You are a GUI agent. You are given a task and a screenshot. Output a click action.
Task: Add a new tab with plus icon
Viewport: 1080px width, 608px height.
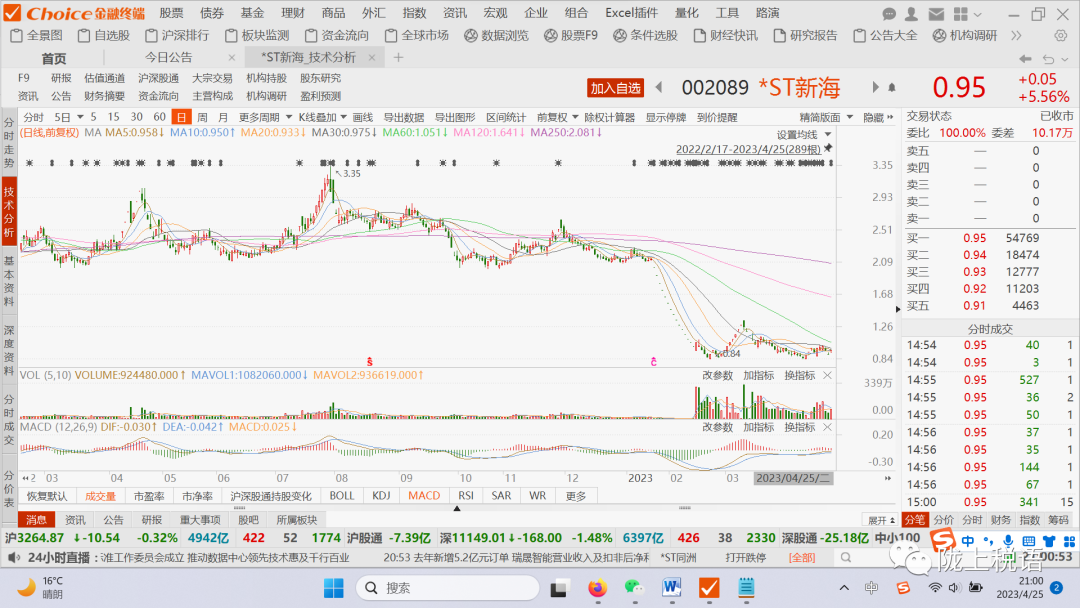click(x=398, y=58)
